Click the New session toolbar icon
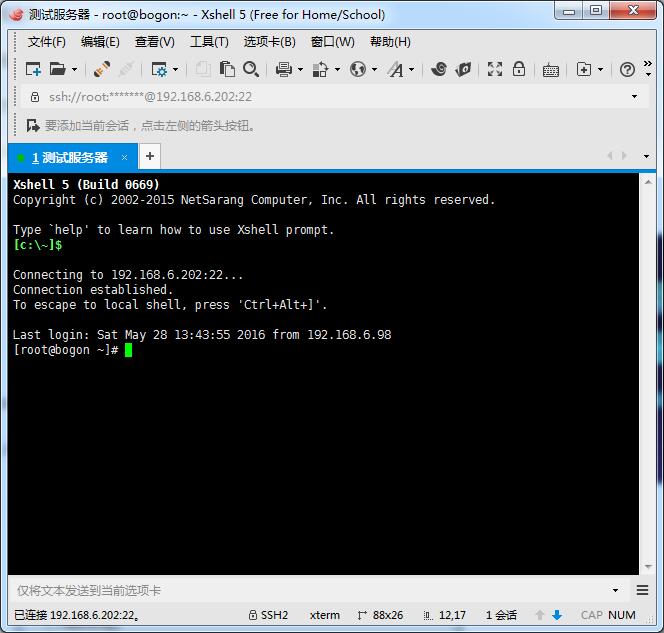664x633 pixels. point(33,69)
